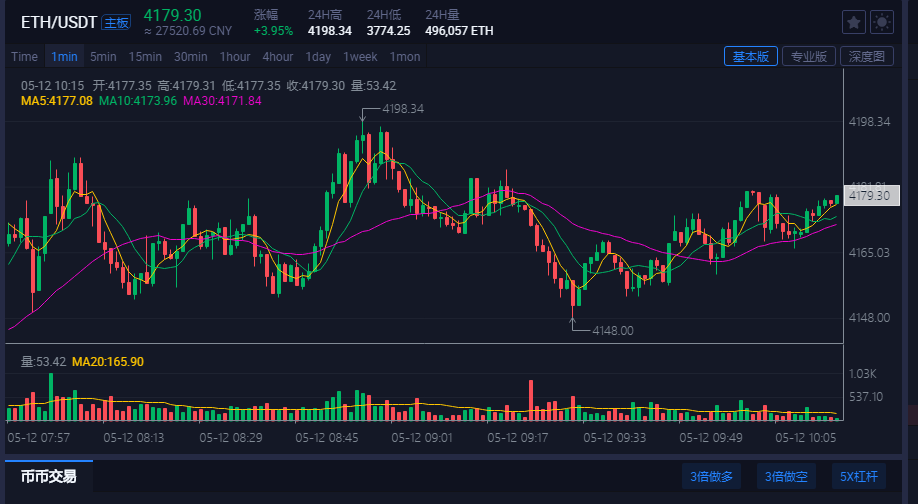Screen dimensions: 918x504
Task: Click the 496,057 ETH volume value
Action: pos(459,30)
